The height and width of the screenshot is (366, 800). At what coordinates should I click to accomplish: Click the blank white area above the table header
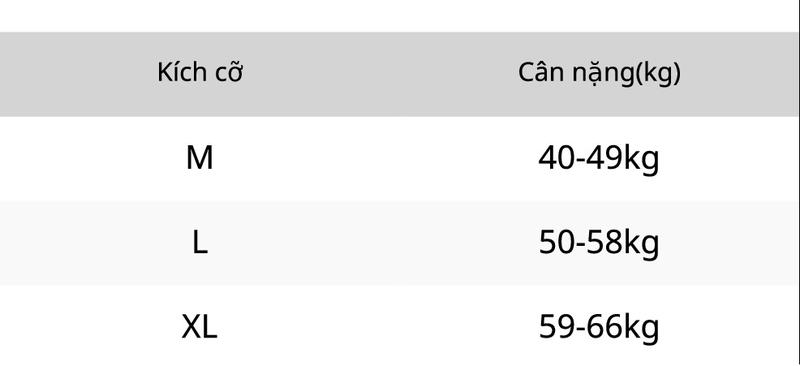[x=400, y=16]
